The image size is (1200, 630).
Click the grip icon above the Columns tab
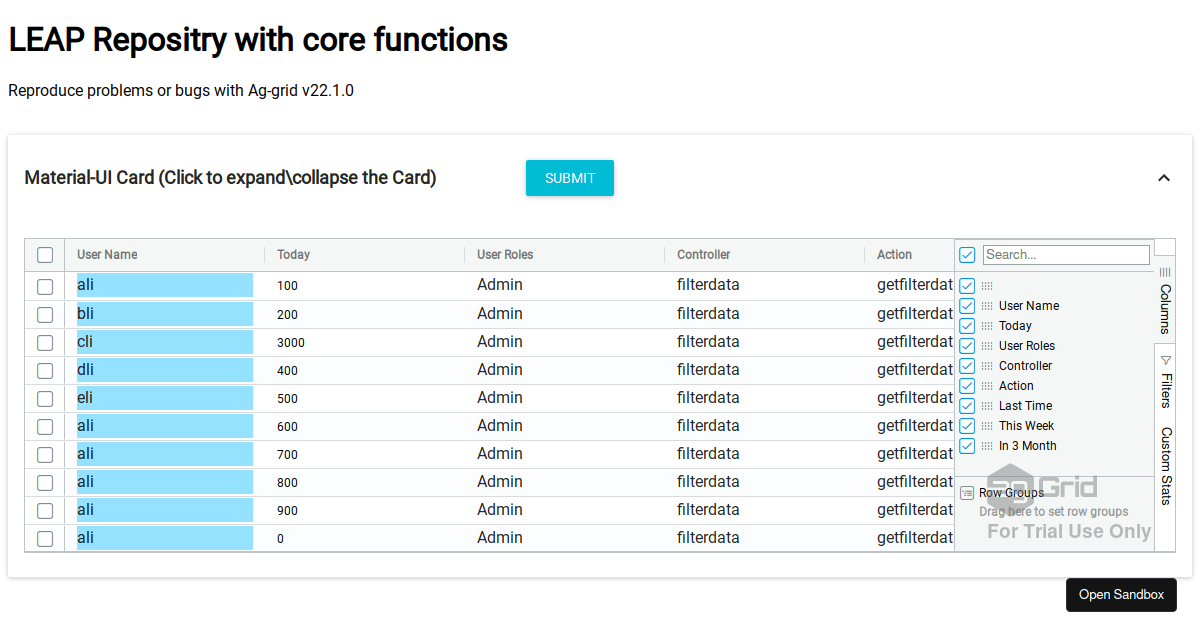coord(1164,272)
